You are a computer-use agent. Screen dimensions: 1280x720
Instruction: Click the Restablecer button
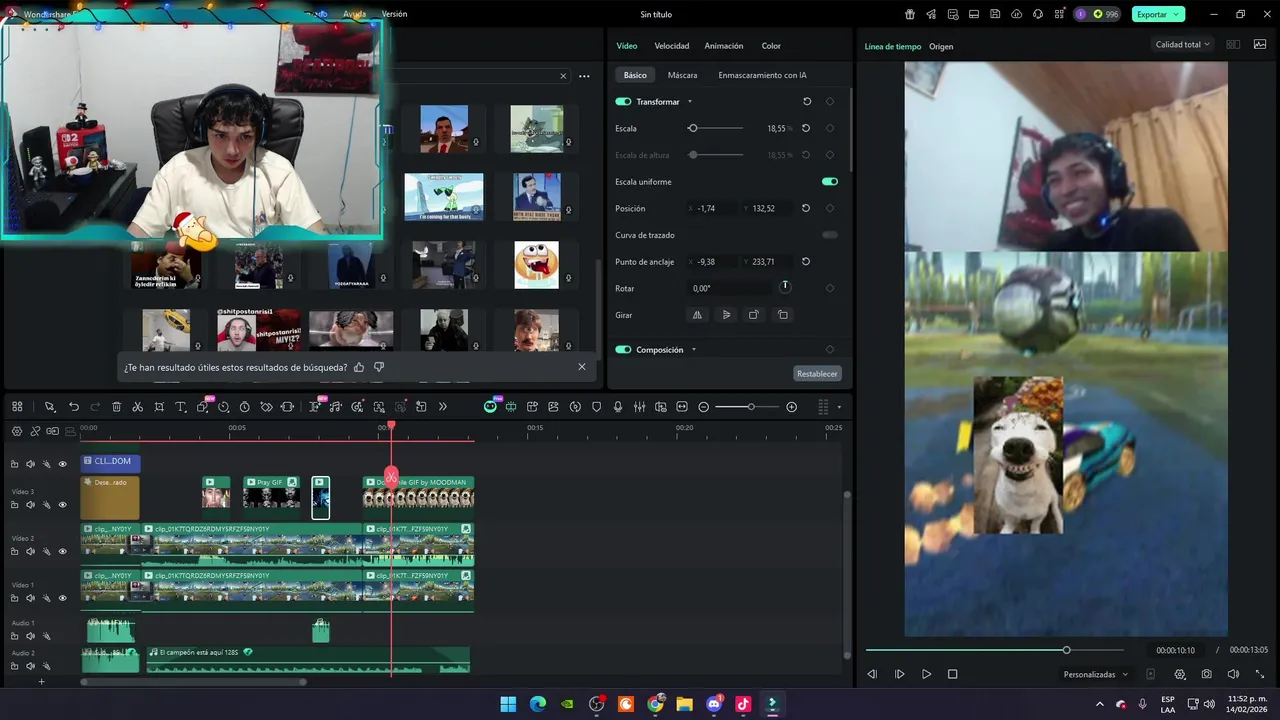(817, 373)
